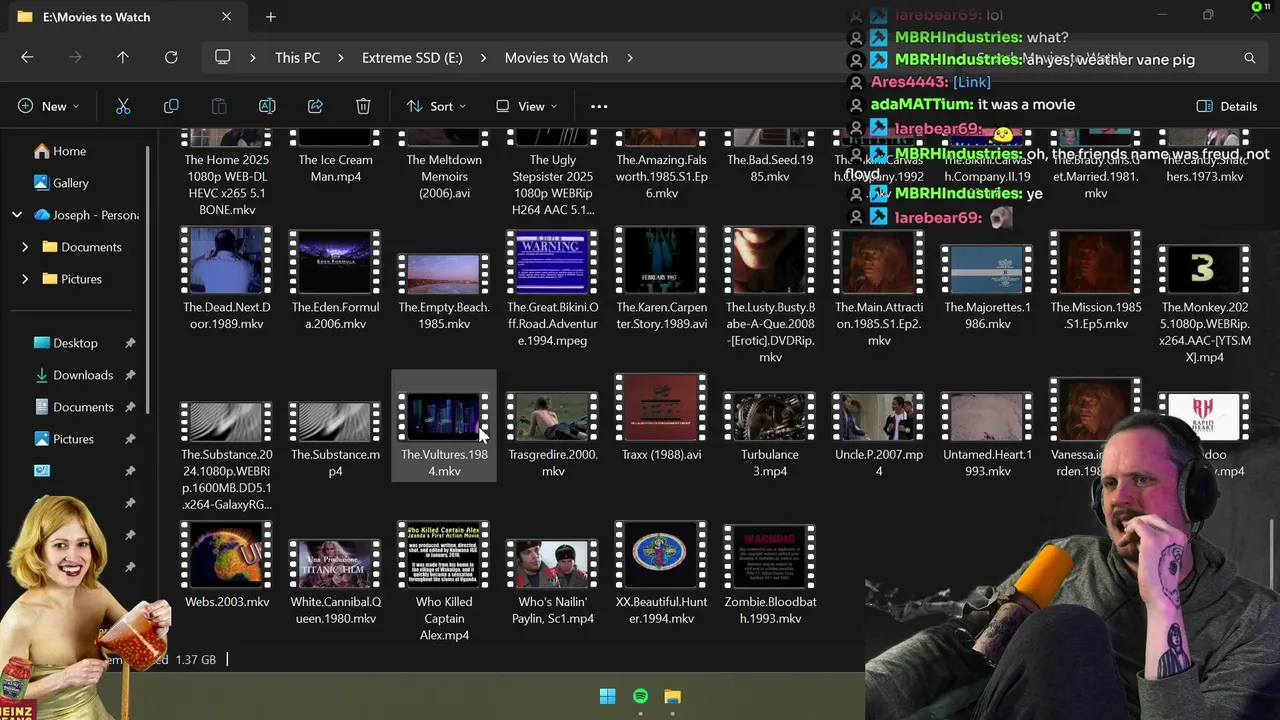
Task: Open pinned Downloads quick access item
Action: coord(82,375)
